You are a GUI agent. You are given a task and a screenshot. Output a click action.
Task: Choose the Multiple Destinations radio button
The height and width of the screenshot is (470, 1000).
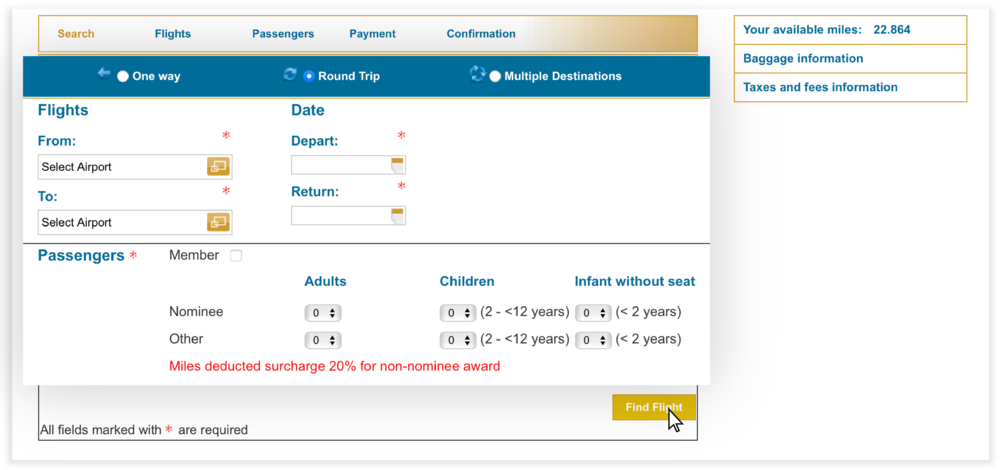(x=495, y=76)
